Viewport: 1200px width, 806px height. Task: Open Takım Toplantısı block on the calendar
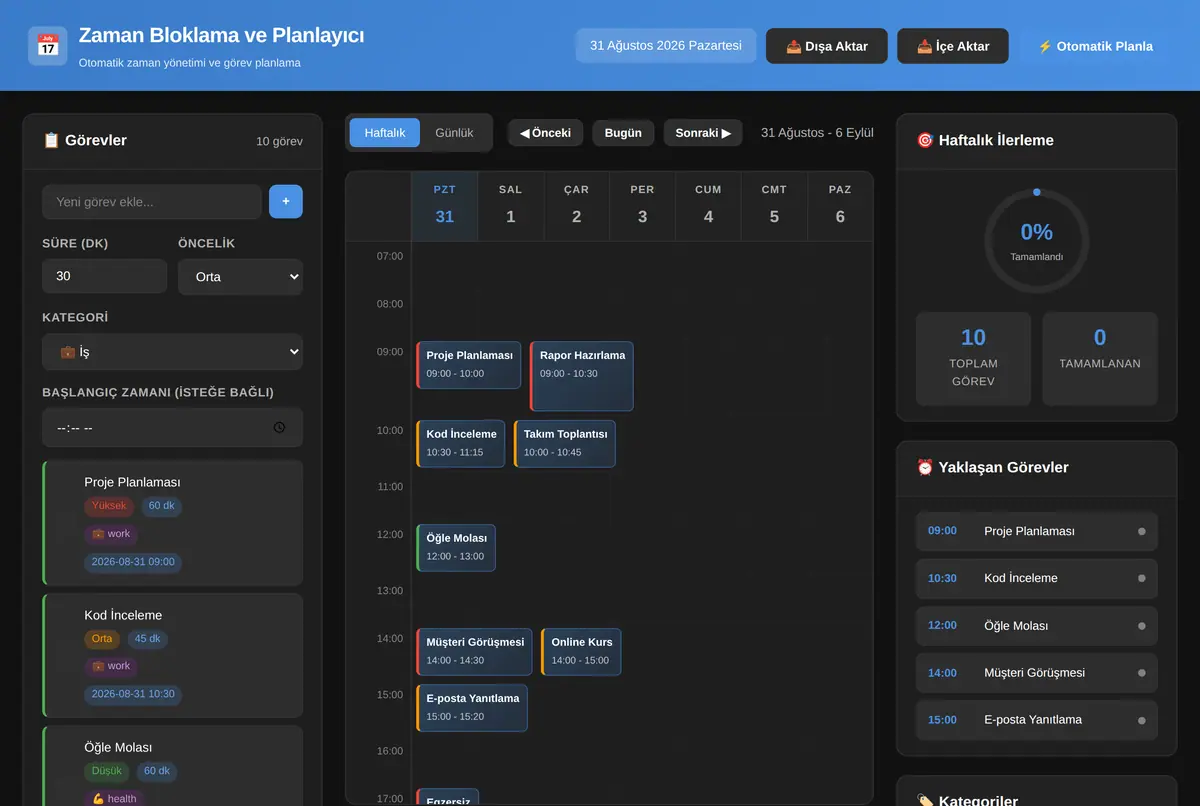[565, 444]
